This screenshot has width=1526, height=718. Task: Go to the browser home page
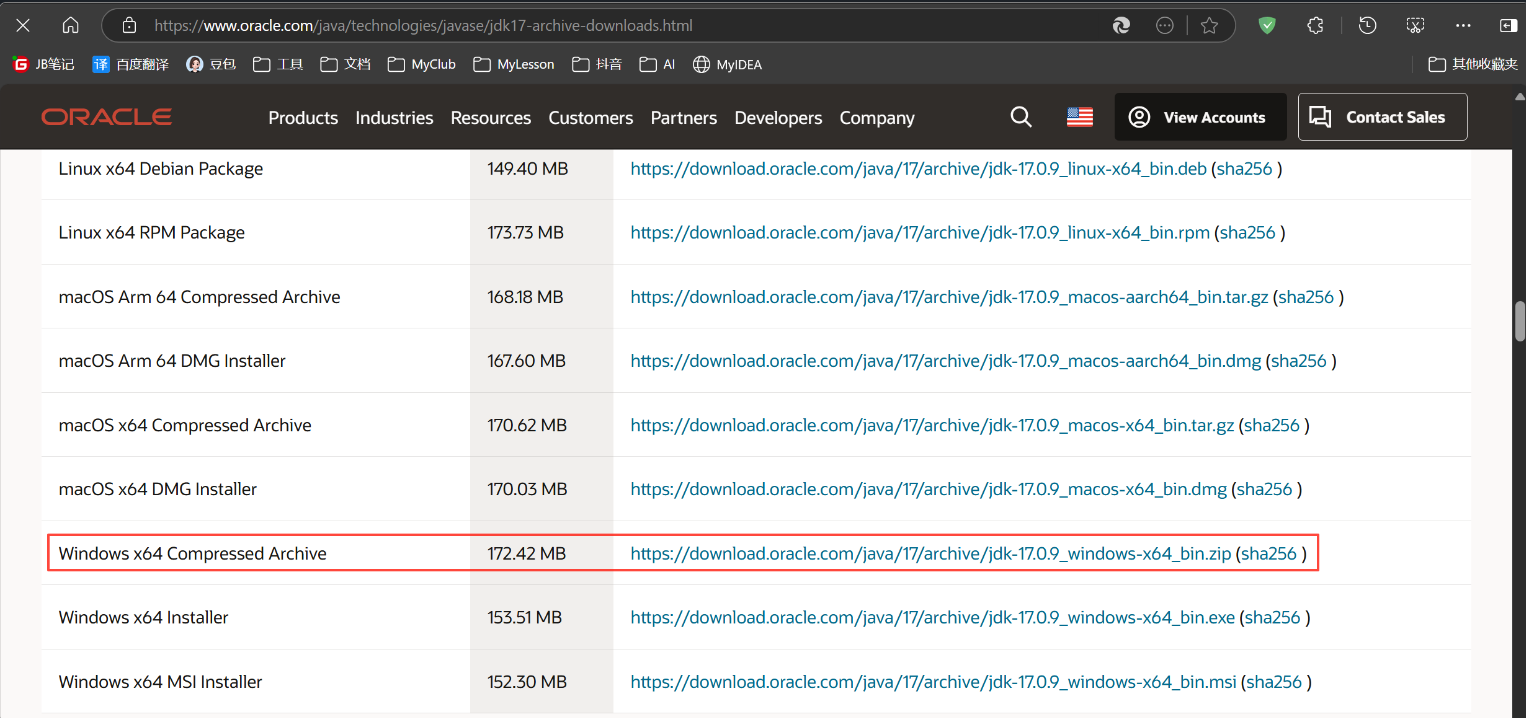click(70, 25)
